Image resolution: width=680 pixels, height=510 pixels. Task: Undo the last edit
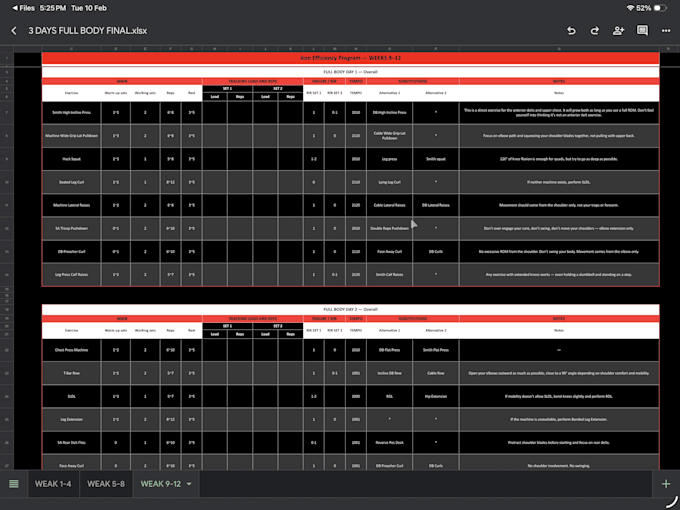[x=571, y=31]
